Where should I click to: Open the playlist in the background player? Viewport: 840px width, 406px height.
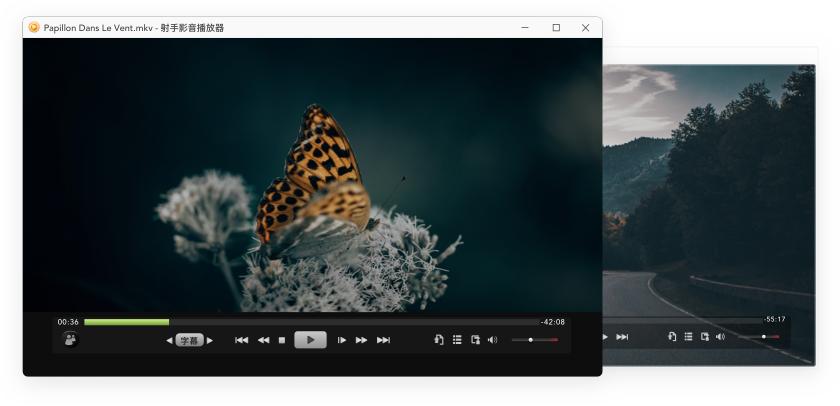tap(688, 336)
